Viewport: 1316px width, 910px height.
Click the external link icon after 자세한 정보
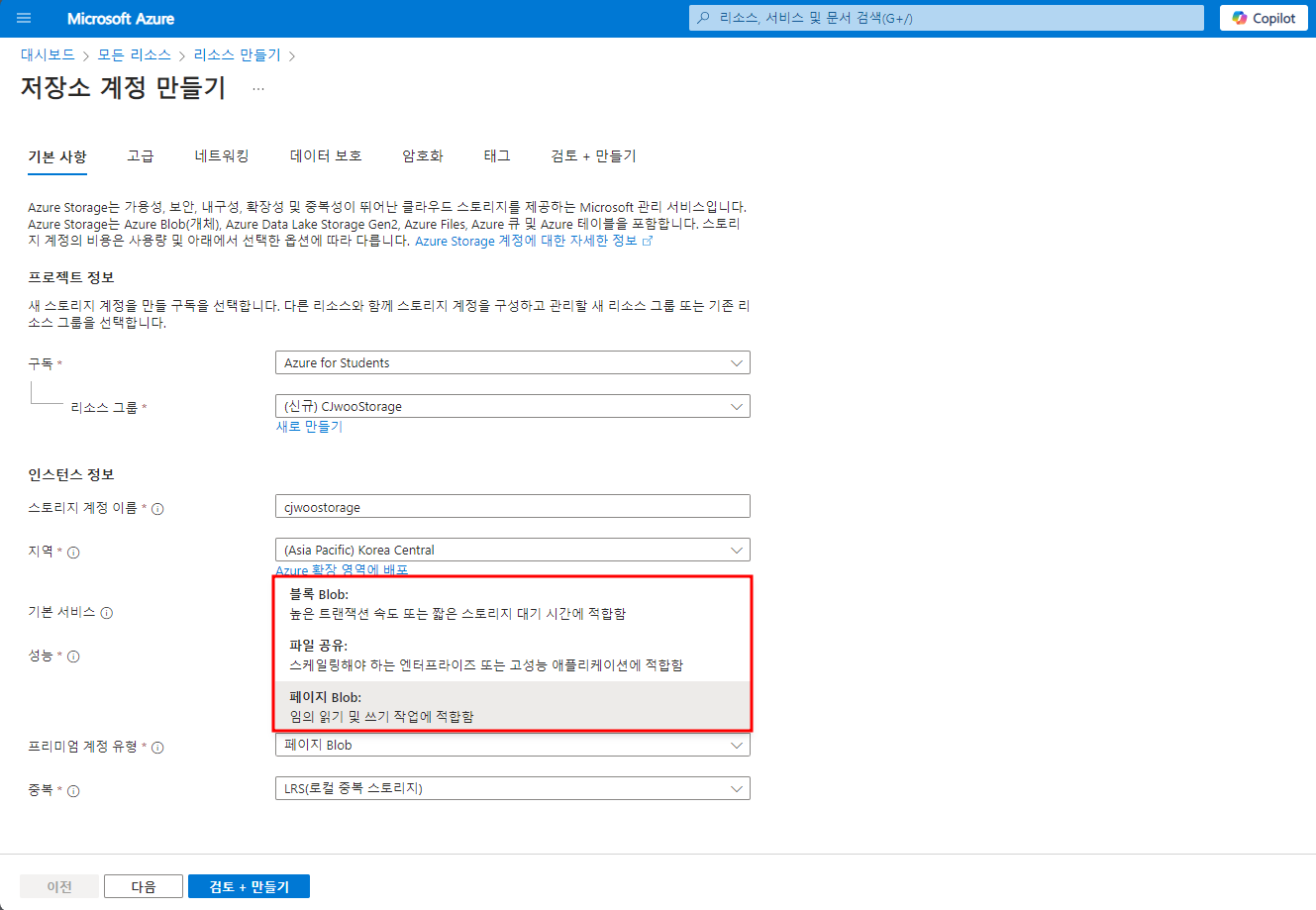pos(648,242)
